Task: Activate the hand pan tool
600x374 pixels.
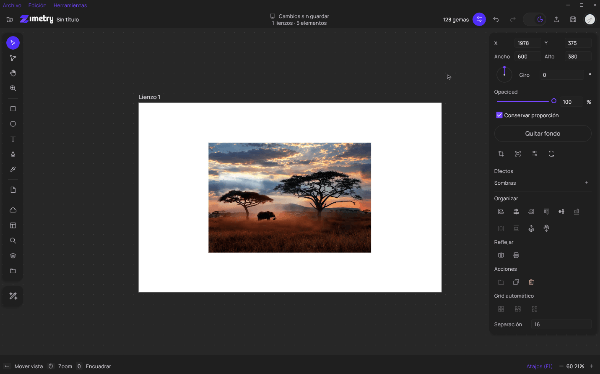Action: point(13,73)
